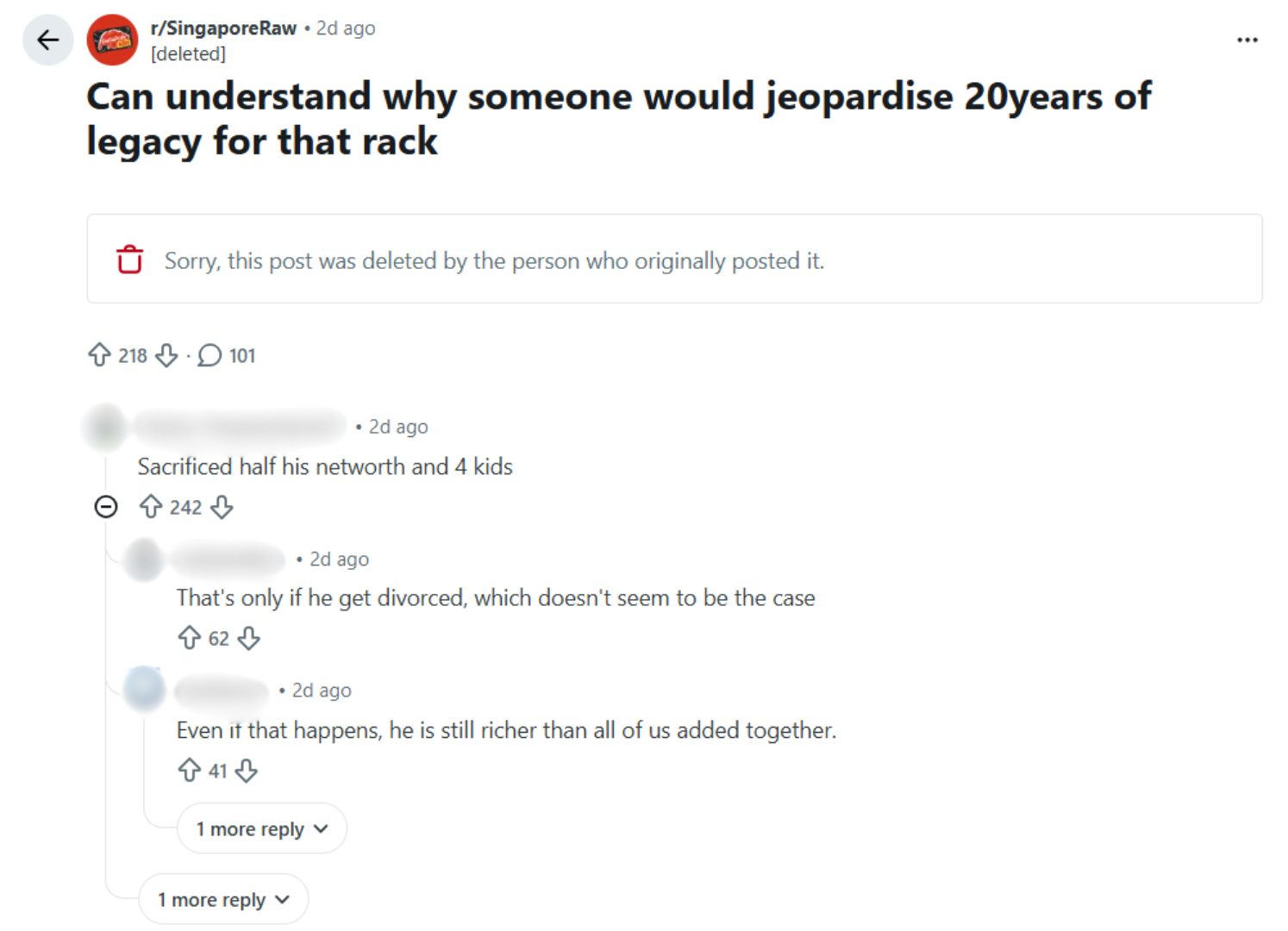Open the r/SingaporeRaw subreddit link

click(x=223, y=28)
